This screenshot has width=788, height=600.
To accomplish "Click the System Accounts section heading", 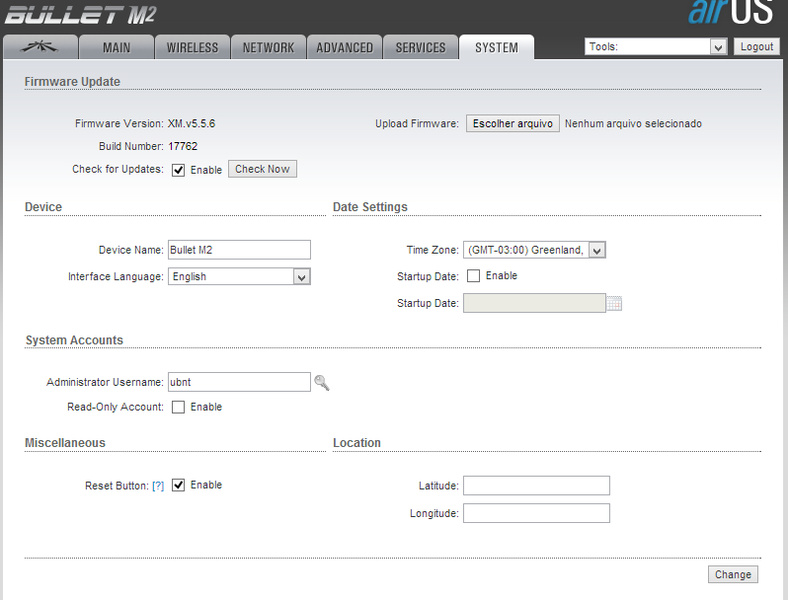I will coord(74,340).
